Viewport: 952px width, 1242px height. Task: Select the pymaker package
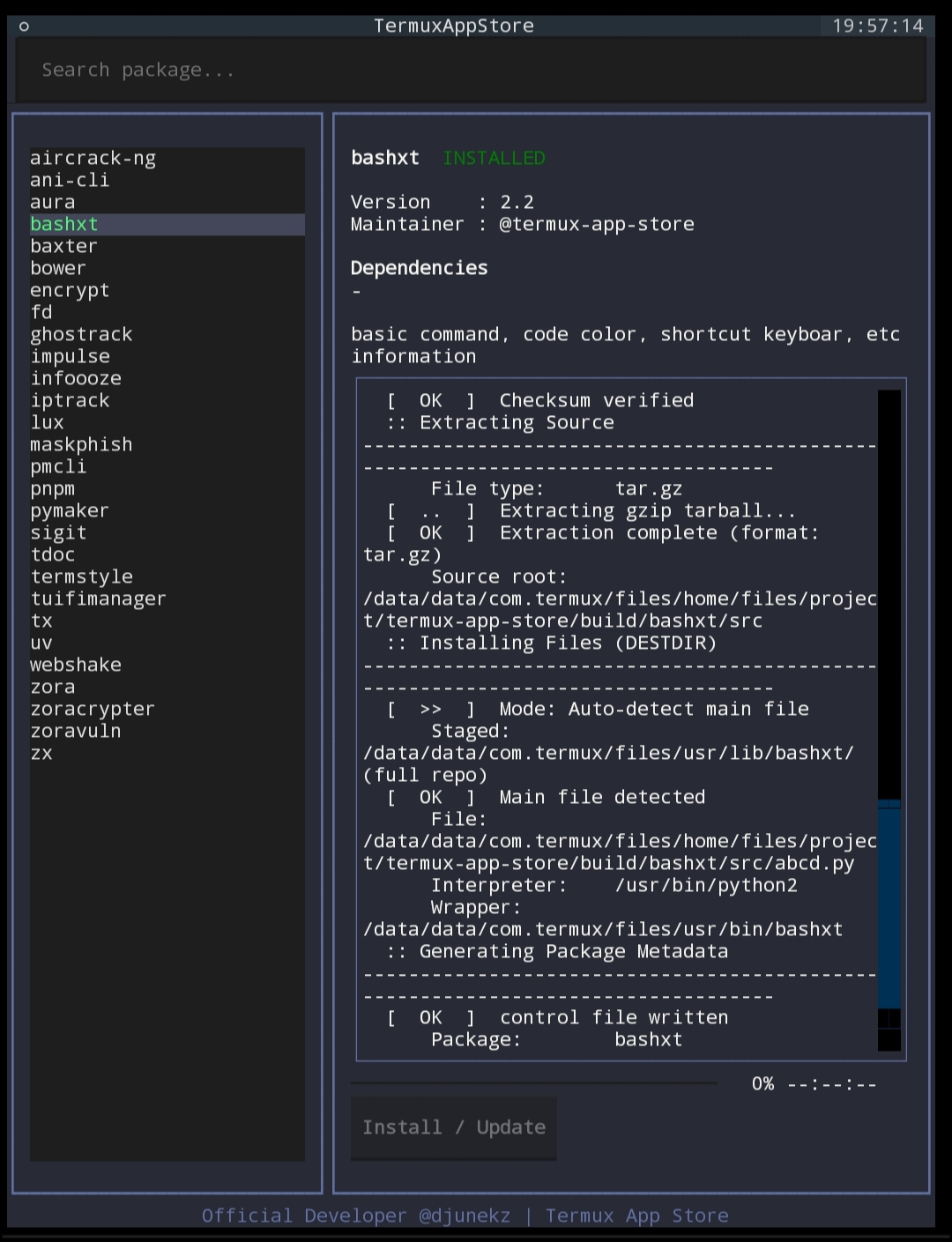[x=69, y=510]
